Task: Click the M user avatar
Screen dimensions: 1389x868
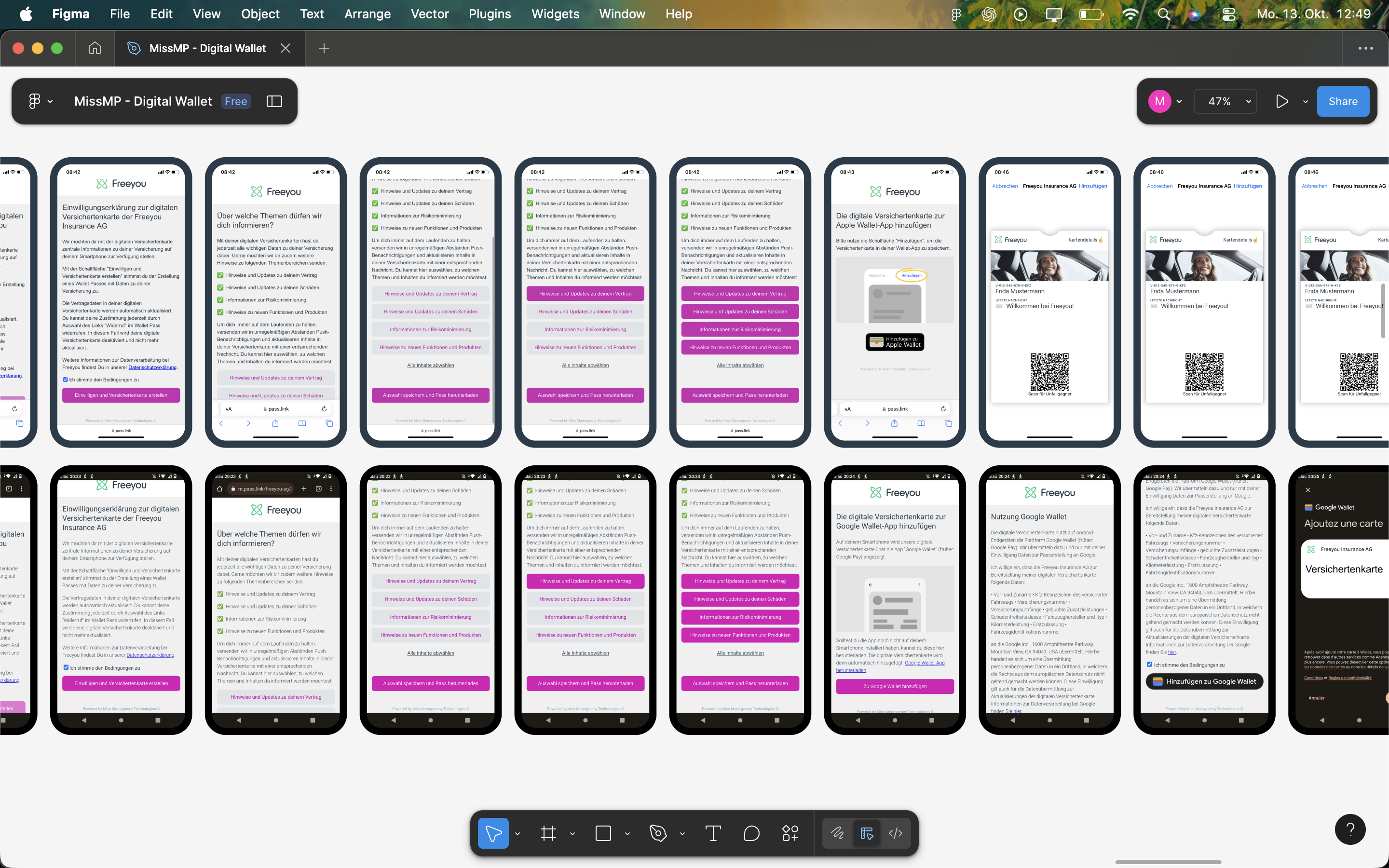Action: point(1159,102)
